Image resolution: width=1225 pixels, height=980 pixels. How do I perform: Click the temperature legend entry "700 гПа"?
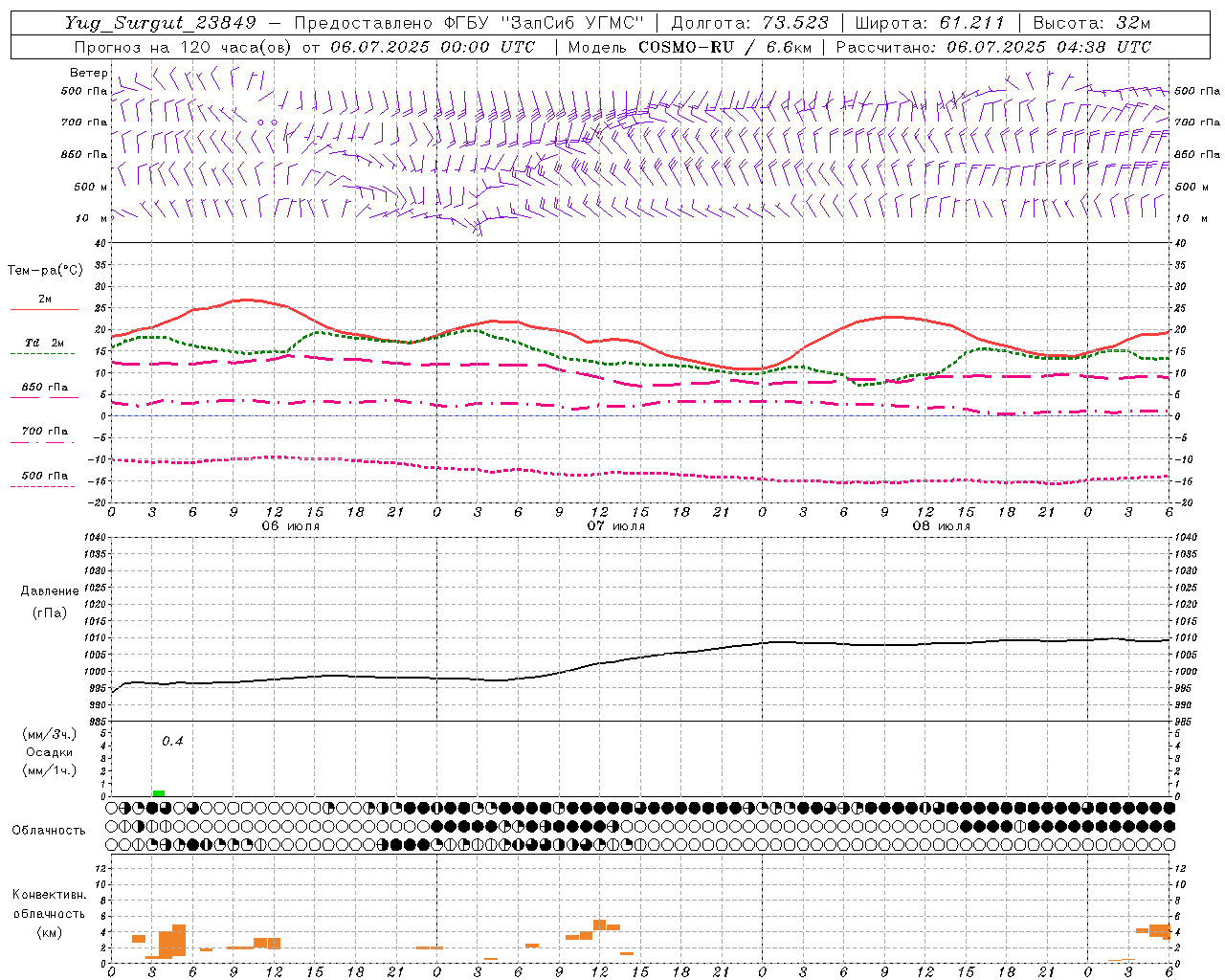click(45, 432)
